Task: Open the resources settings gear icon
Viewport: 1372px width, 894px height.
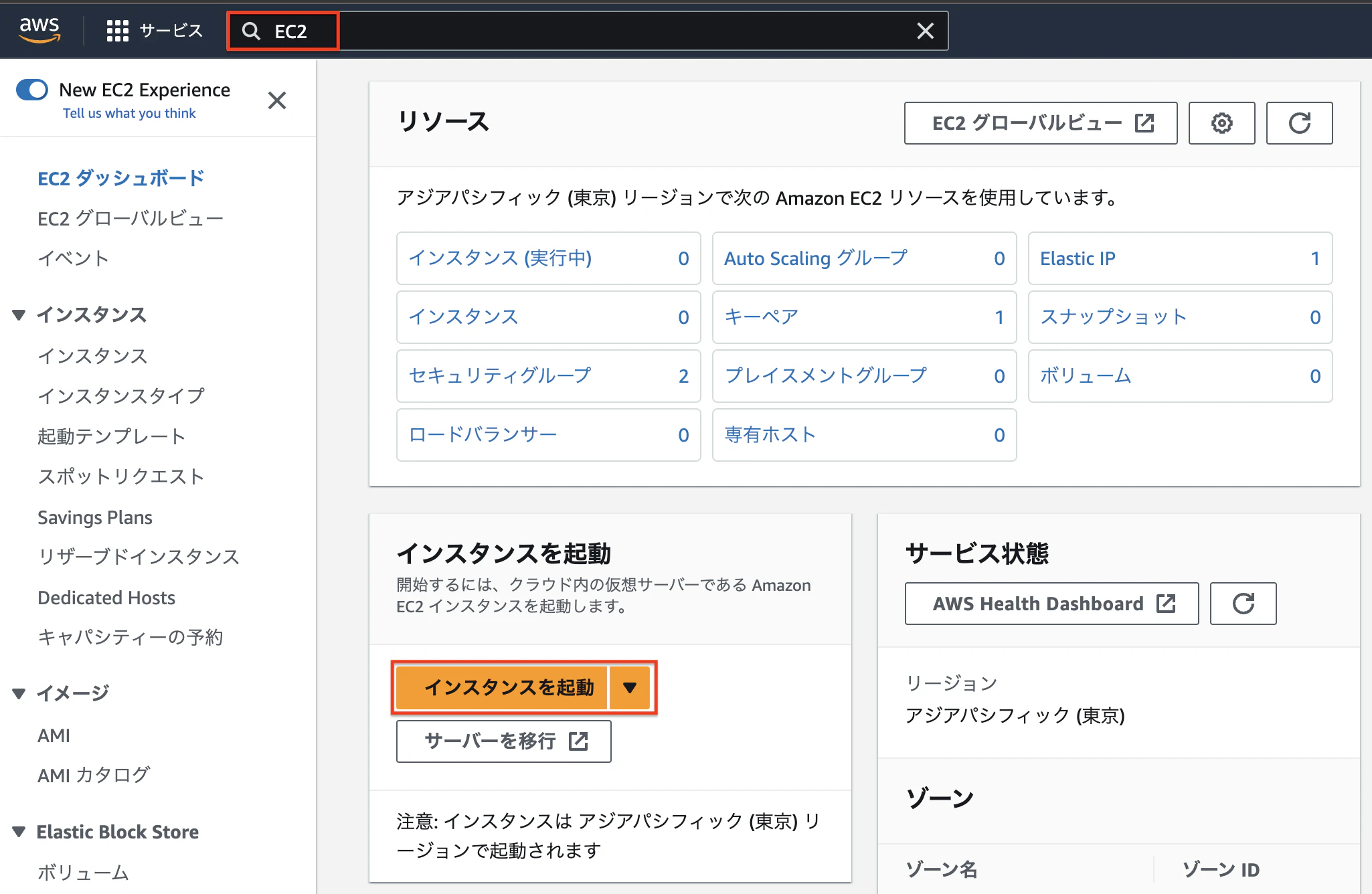Action: (x=1221, y=123)
